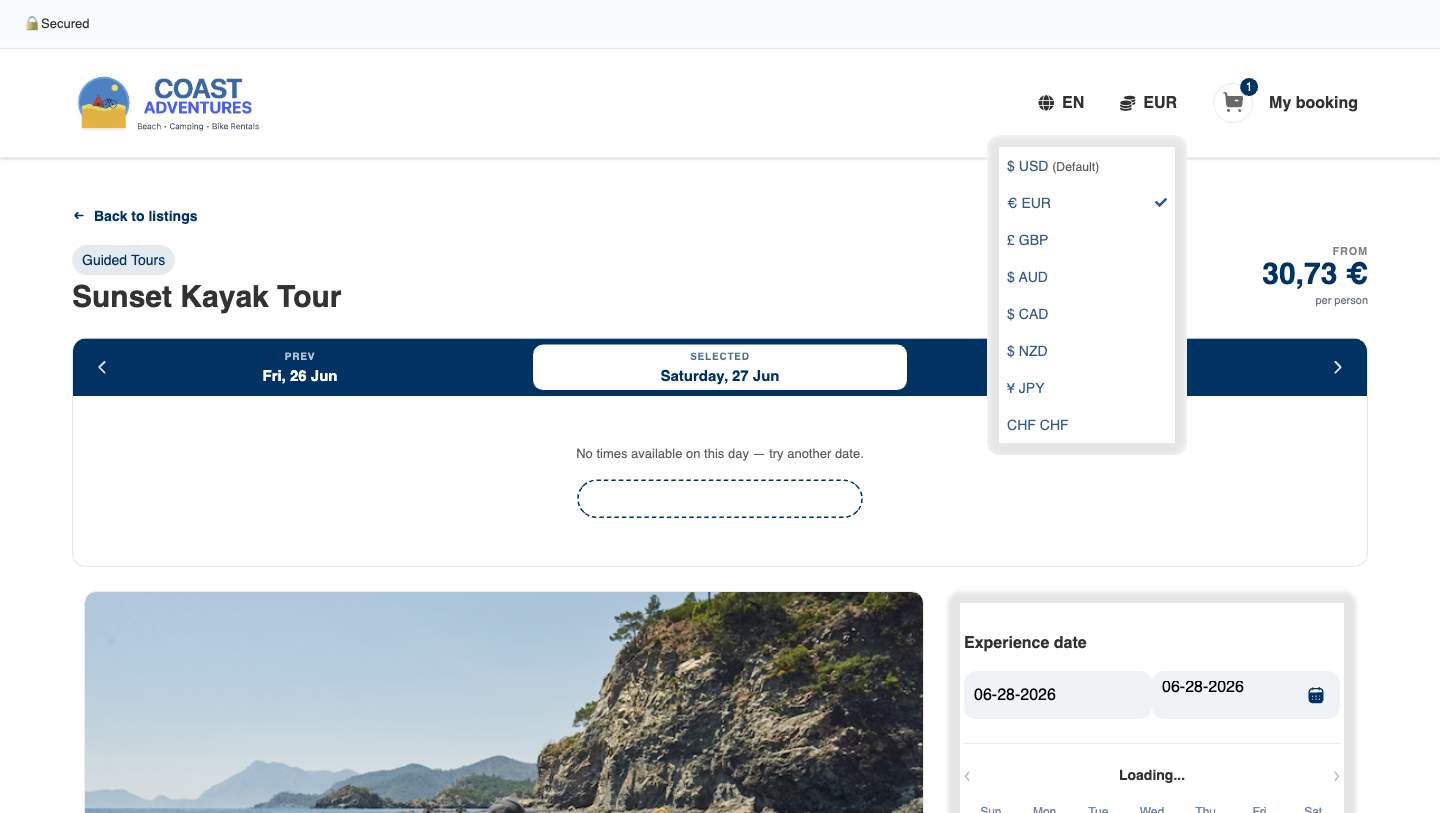Click the second date field with calendar
The image size is (1440, 813).
point(1246,694)
